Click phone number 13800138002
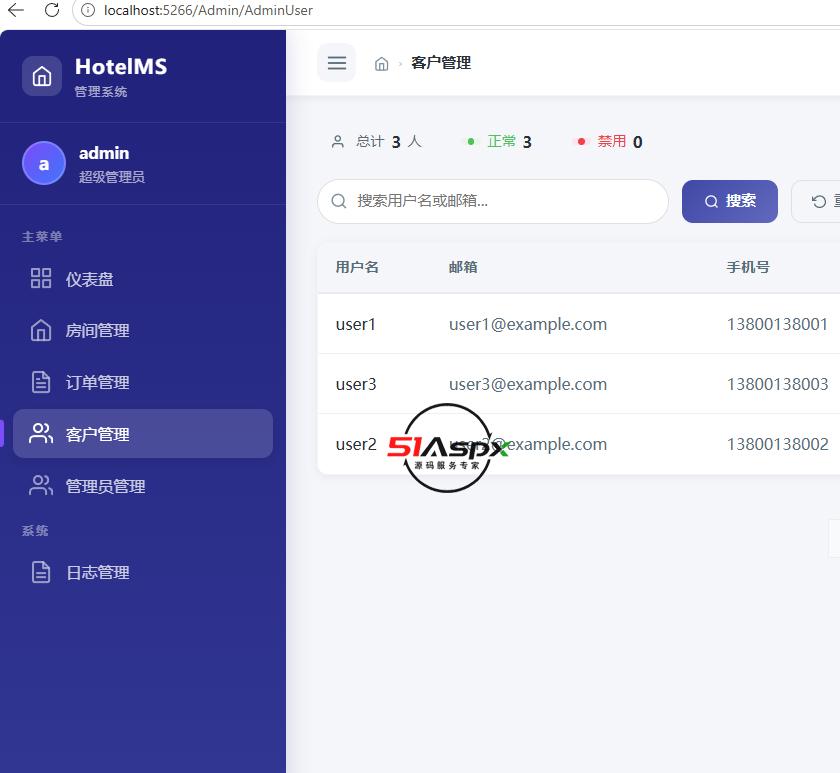 (777, 444)
